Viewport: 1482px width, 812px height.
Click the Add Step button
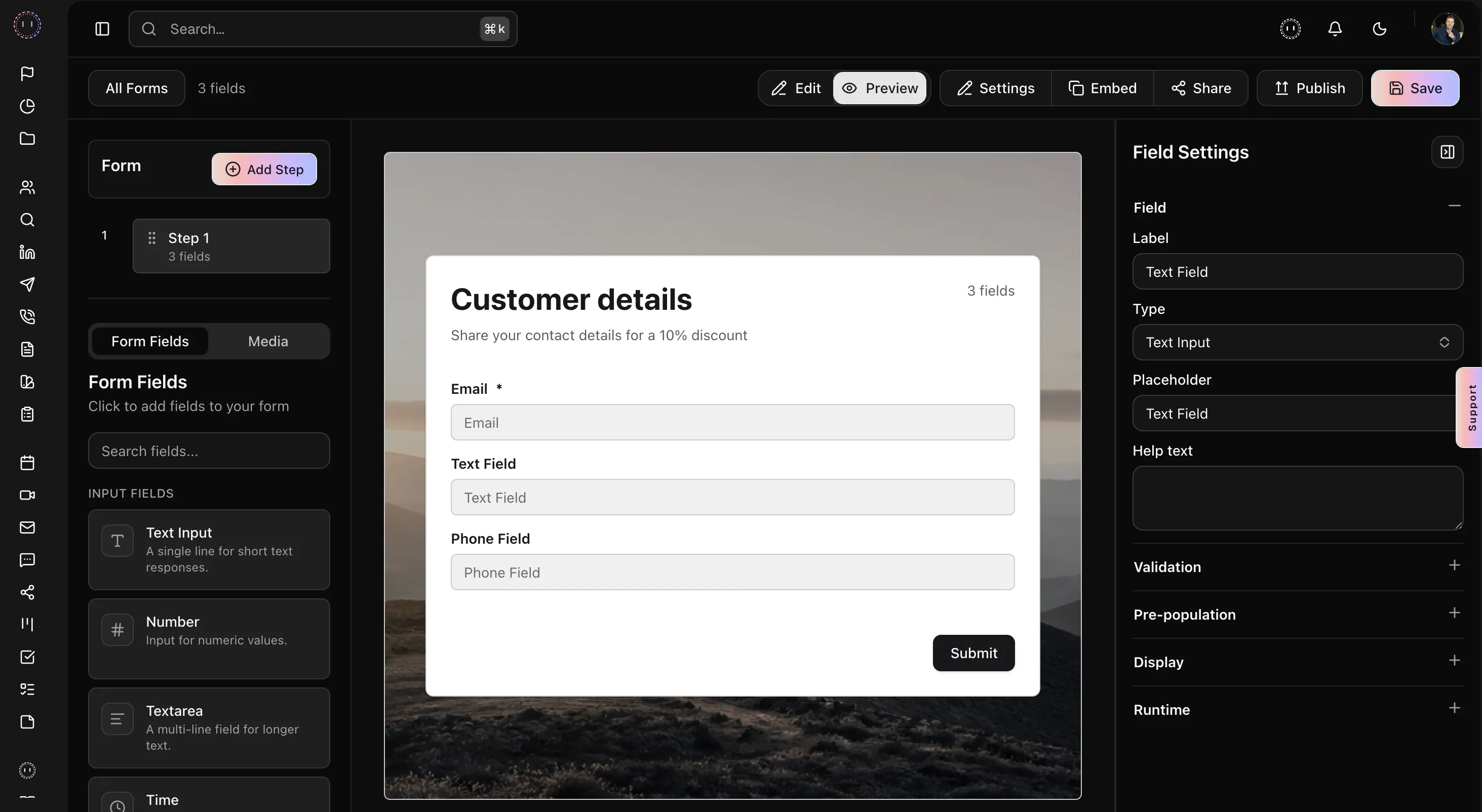click(x=264, y=169)
